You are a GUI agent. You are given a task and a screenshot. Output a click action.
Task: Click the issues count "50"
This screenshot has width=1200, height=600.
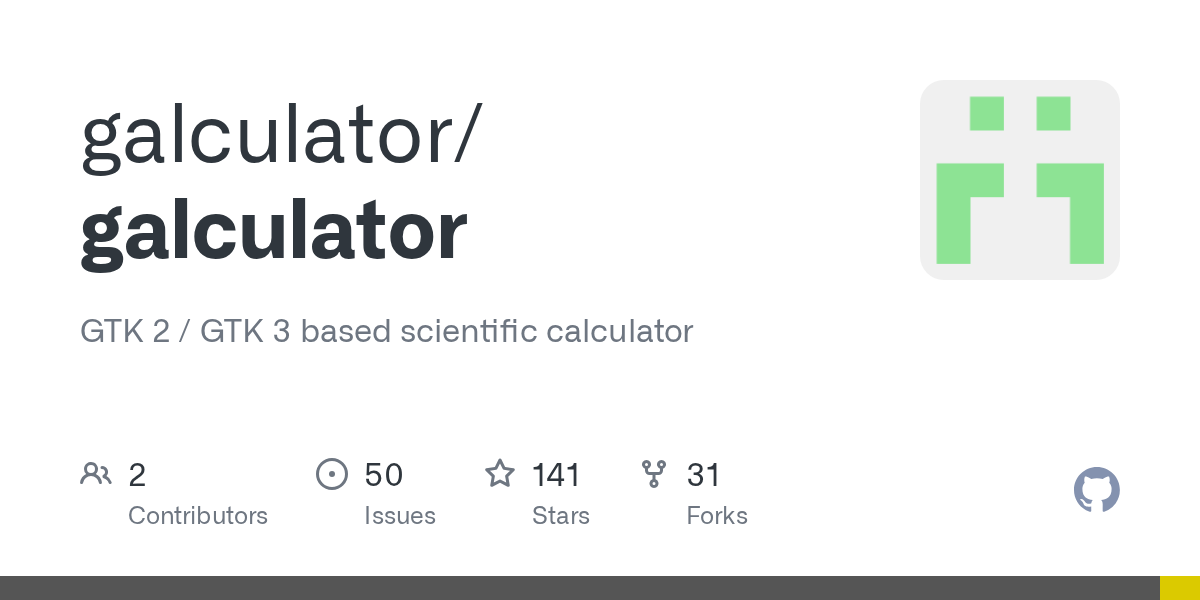click(383, 475)
